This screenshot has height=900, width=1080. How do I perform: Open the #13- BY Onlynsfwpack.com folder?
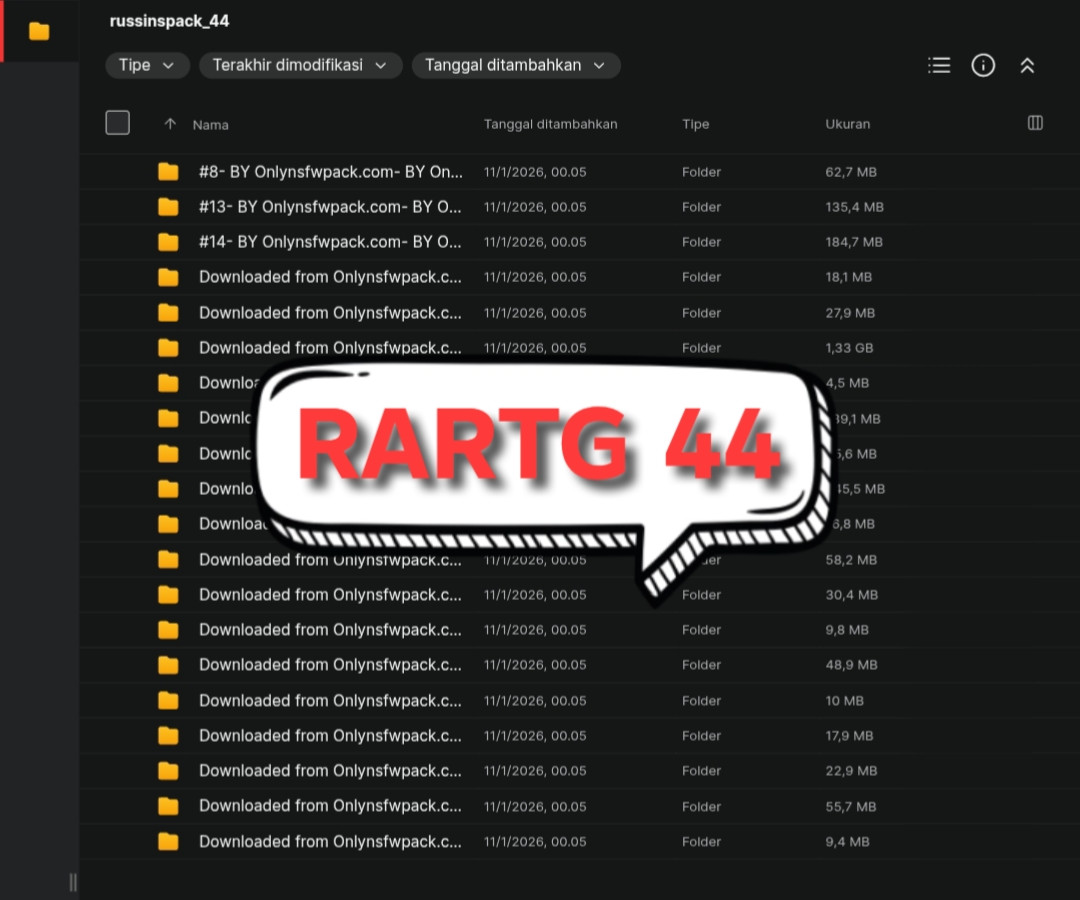[330, 207]
